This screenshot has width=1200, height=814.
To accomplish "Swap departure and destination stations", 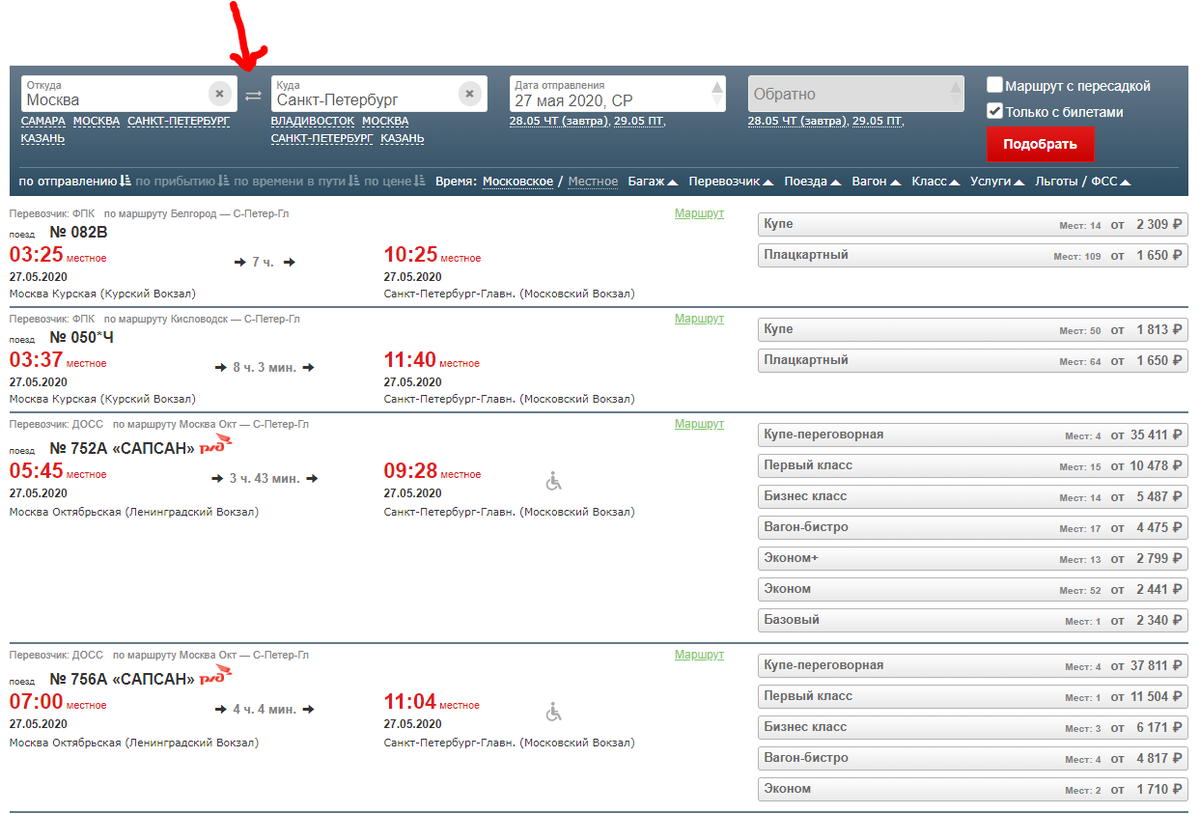I will 253,95.
